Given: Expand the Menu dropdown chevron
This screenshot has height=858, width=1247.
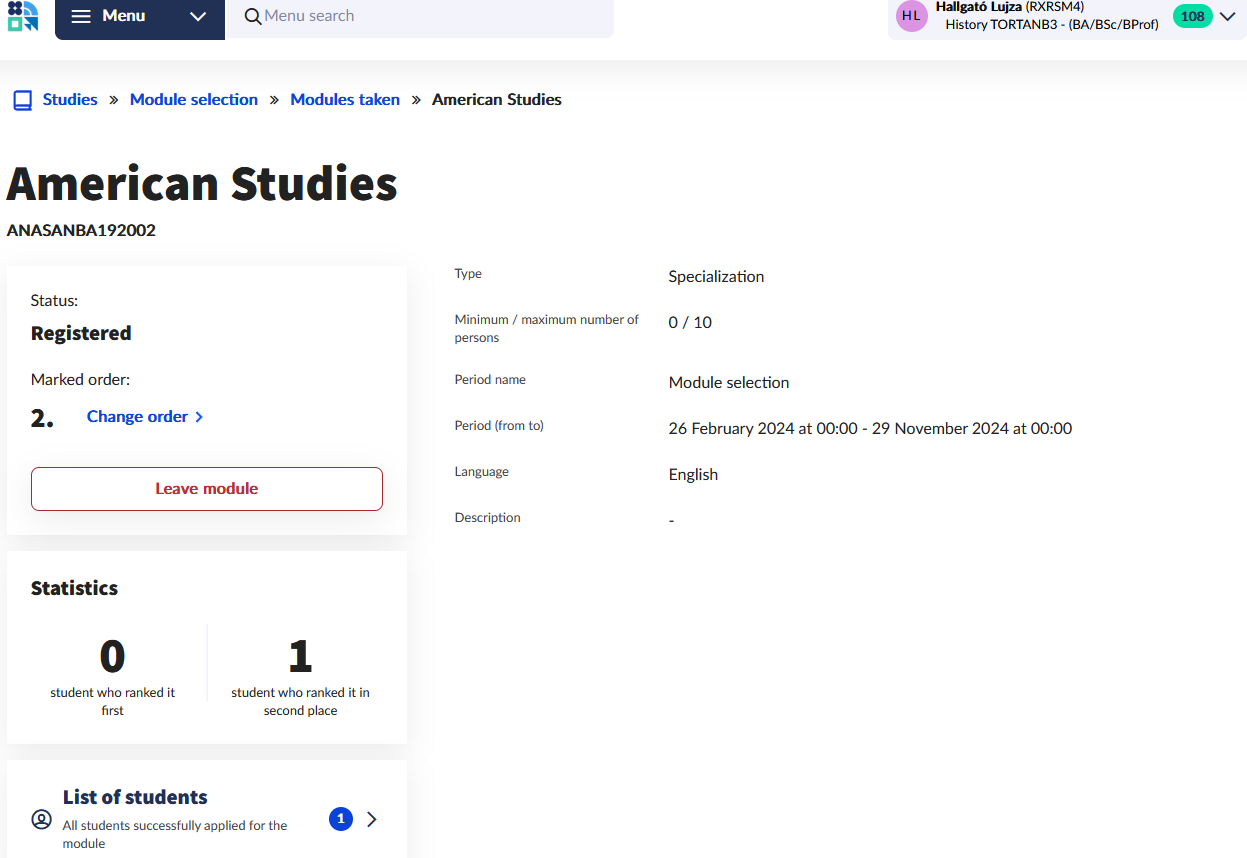Looking at the screenshot, I should tap(198, 17).
